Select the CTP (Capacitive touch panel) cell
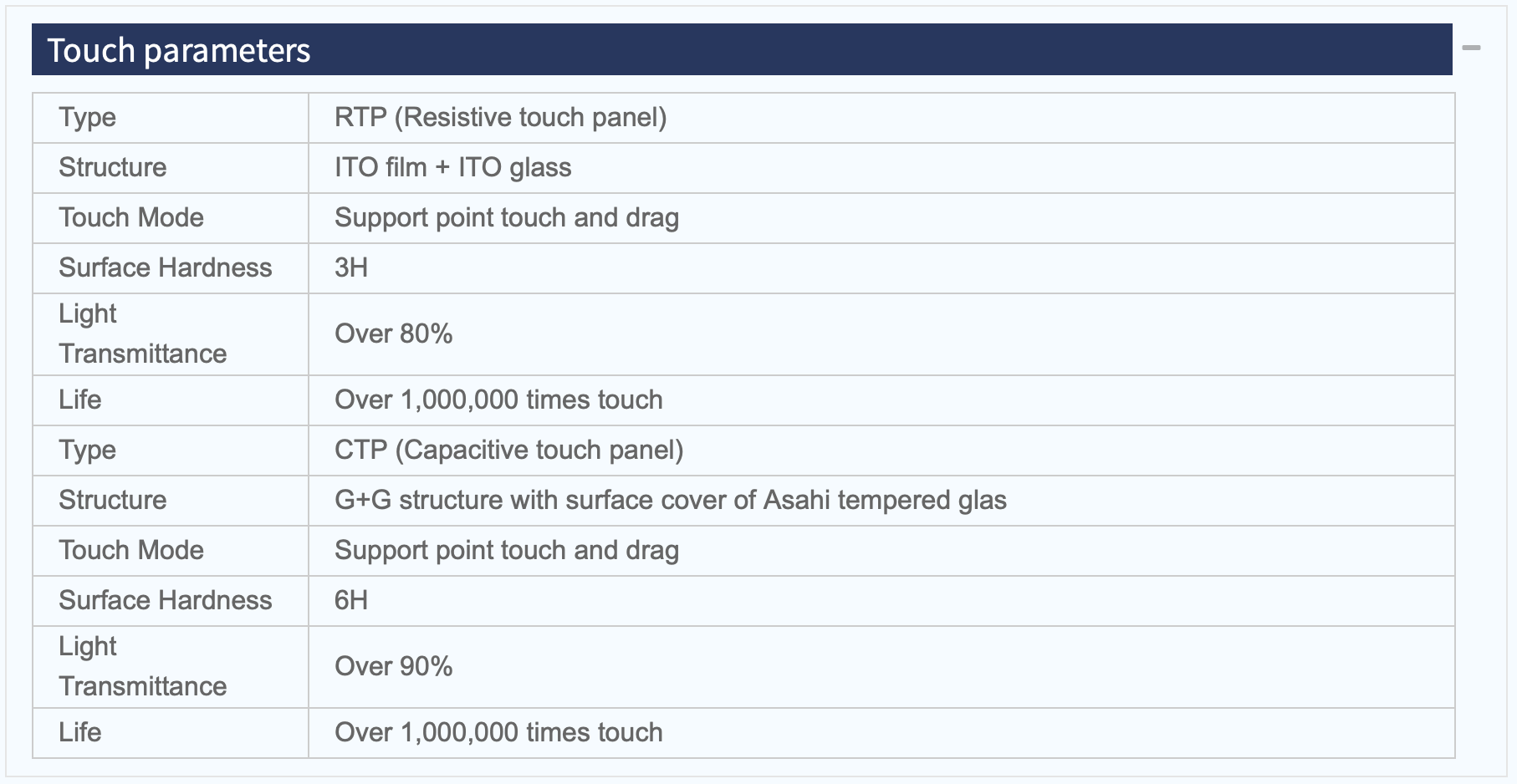The width and height of the screenshot is (1517, 784). [x=881, y=451]
